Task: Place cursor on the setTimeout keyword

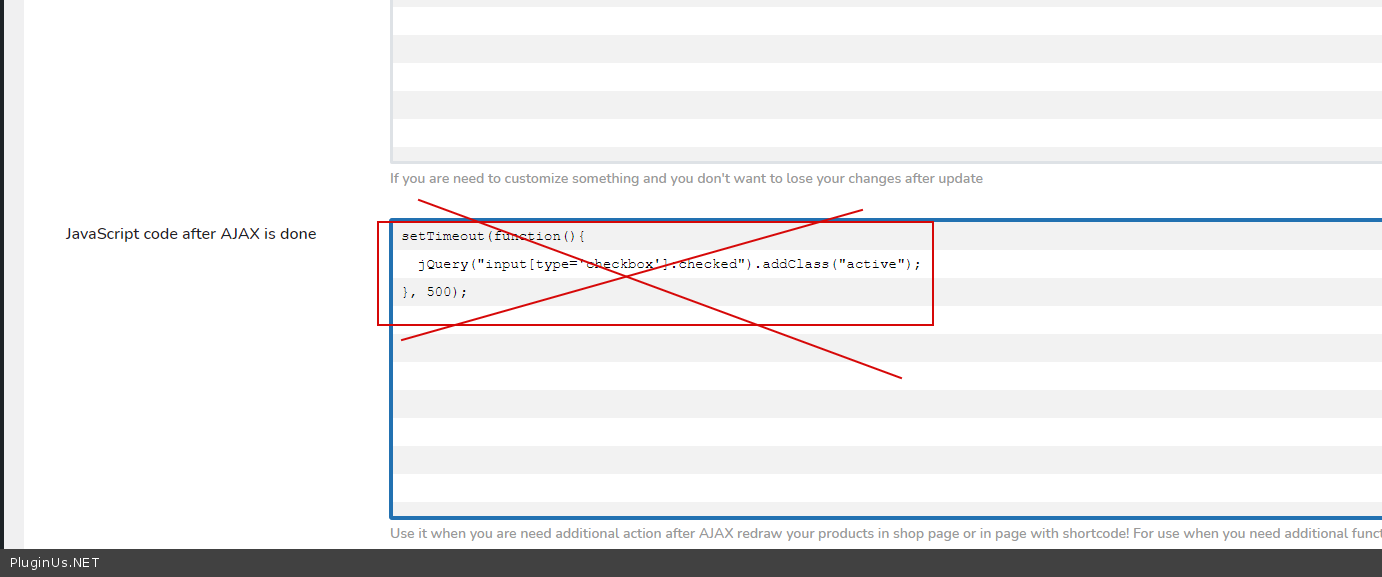Action: pyautogui.click(x=442, y=237)
